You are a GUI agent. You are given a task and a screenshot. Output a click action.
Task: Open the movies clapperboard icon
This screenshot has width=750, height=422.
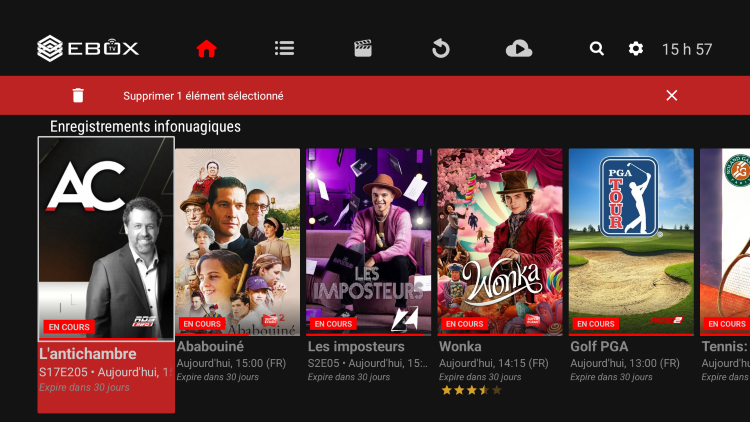[363, 48]
